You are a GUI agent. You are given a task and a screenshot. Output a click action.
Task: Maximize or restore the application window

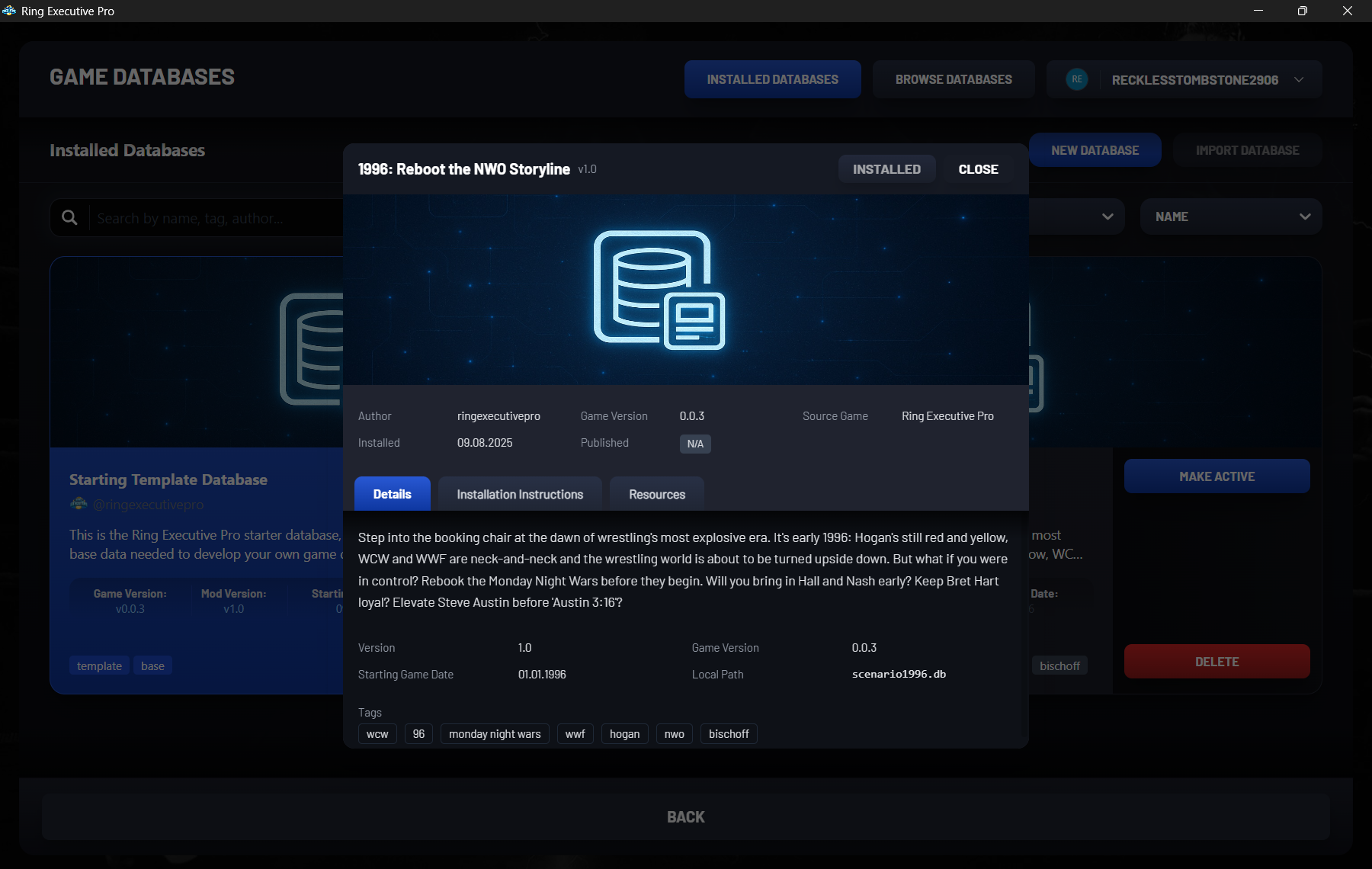[x=1303, y=11]
